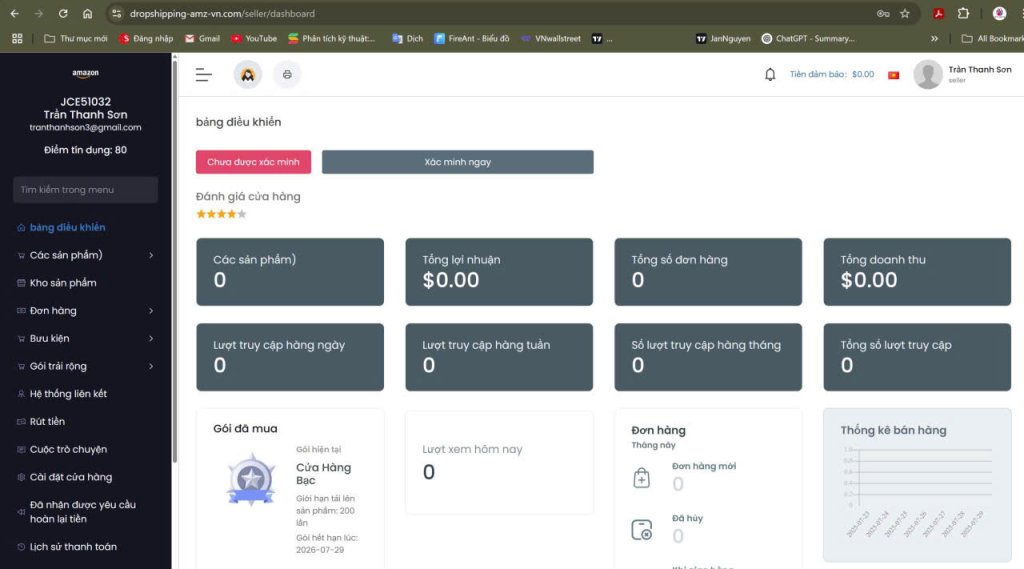Open the Thư mục mới bookmark folder

[x=76, y=39]
